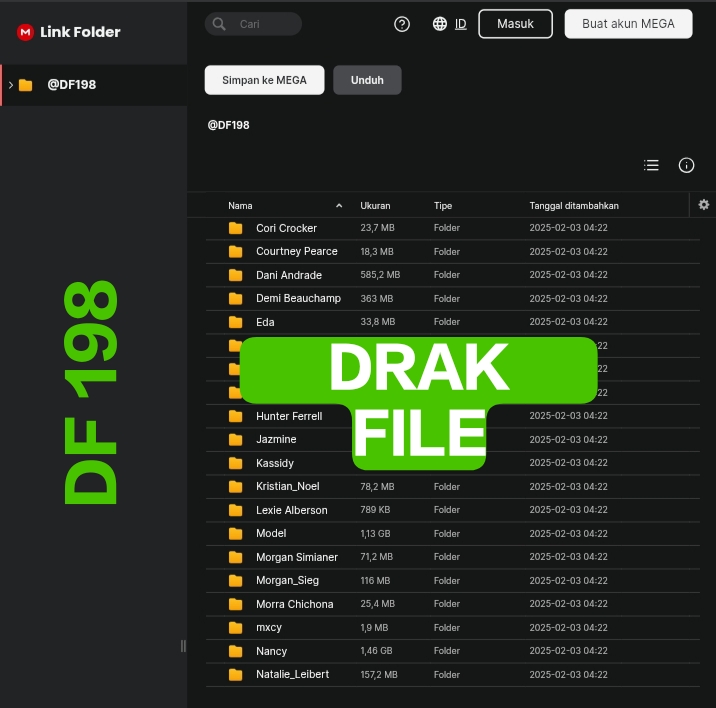Image resolution: width=716 pixels, height=708 pixels.
Task: Click the Cori Crocker folder icon
Action: click(236, 228)
